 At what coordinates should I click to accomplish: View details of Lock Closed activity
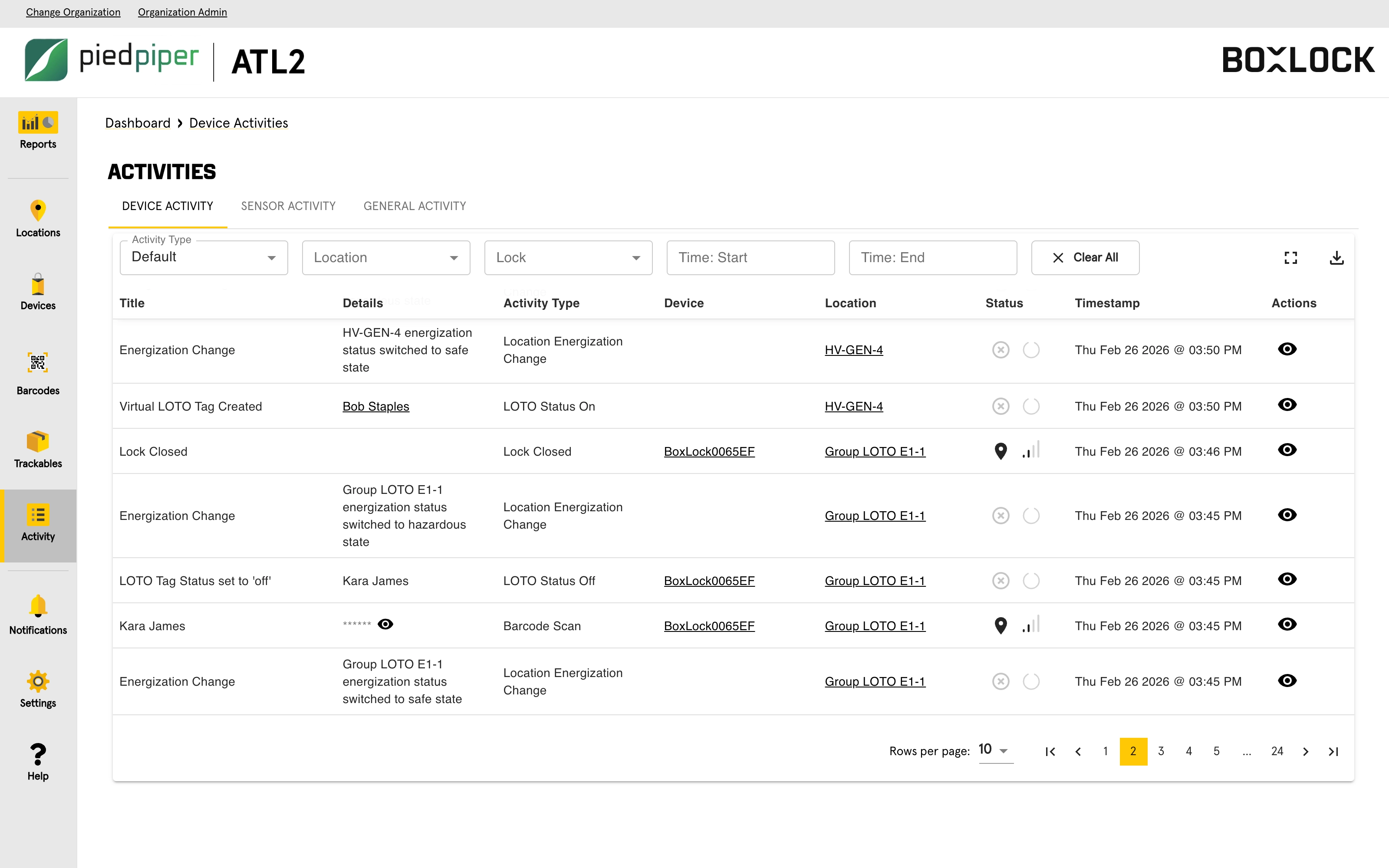pyautogui.click(x=1287, y=450)
